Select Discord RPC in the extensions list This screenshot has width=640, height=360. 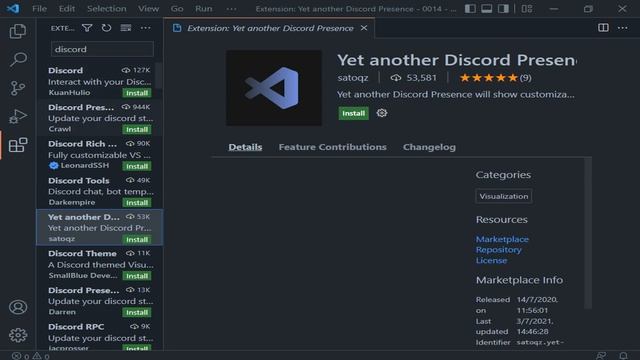[100, 336]
